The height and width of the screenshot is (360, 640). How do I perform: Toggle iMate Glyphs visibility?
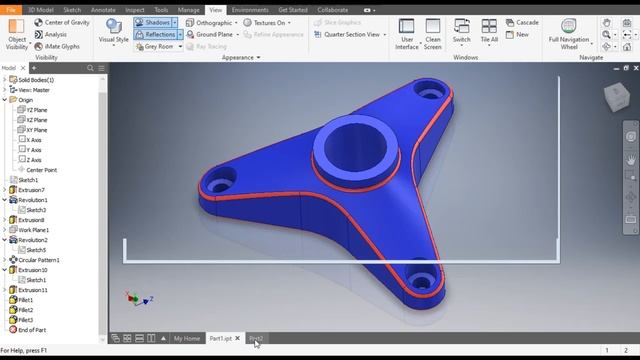57,47
